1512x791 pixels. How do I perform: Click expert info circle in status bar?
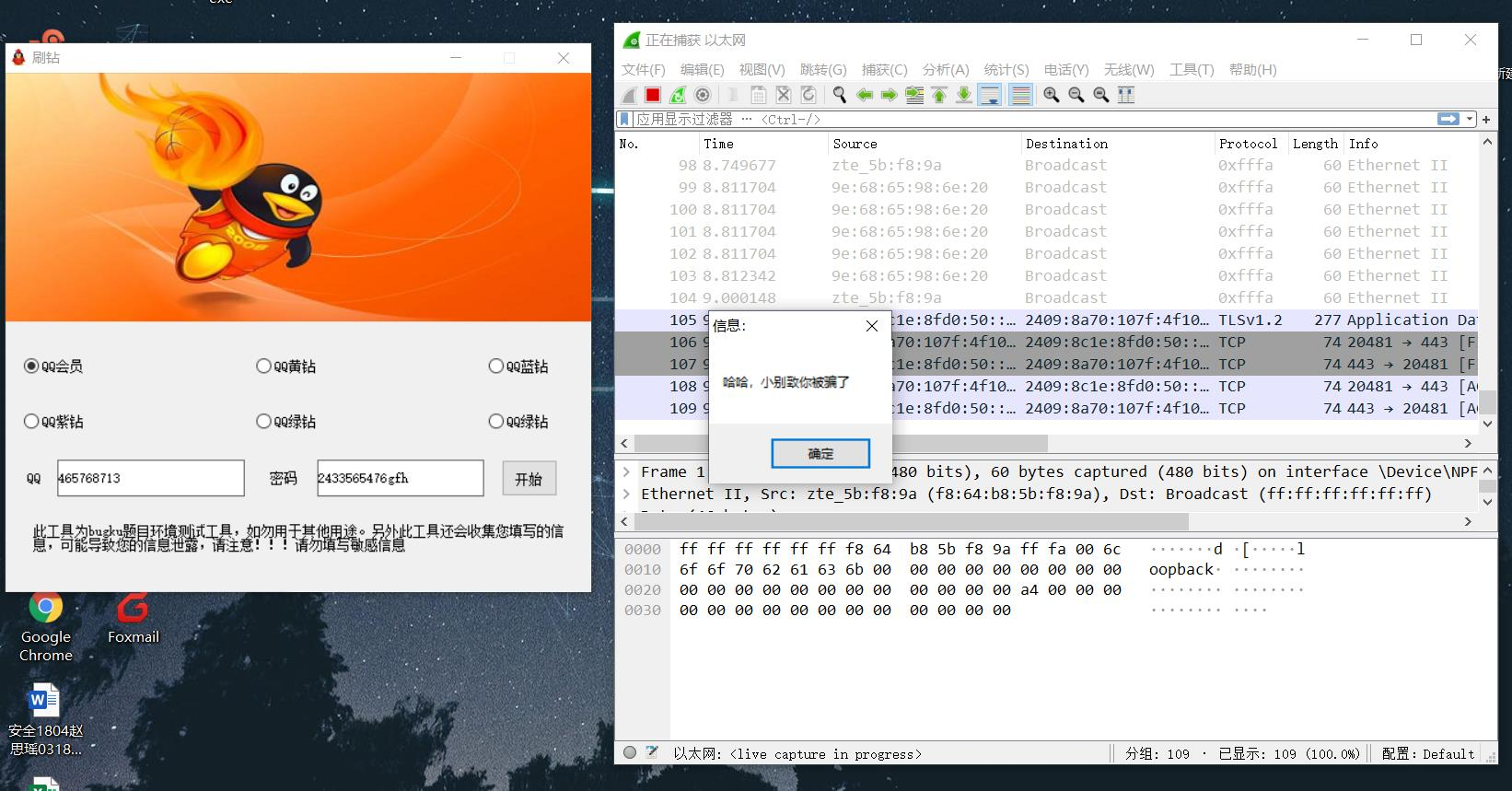pyautogui.click(x=630, y=752)
